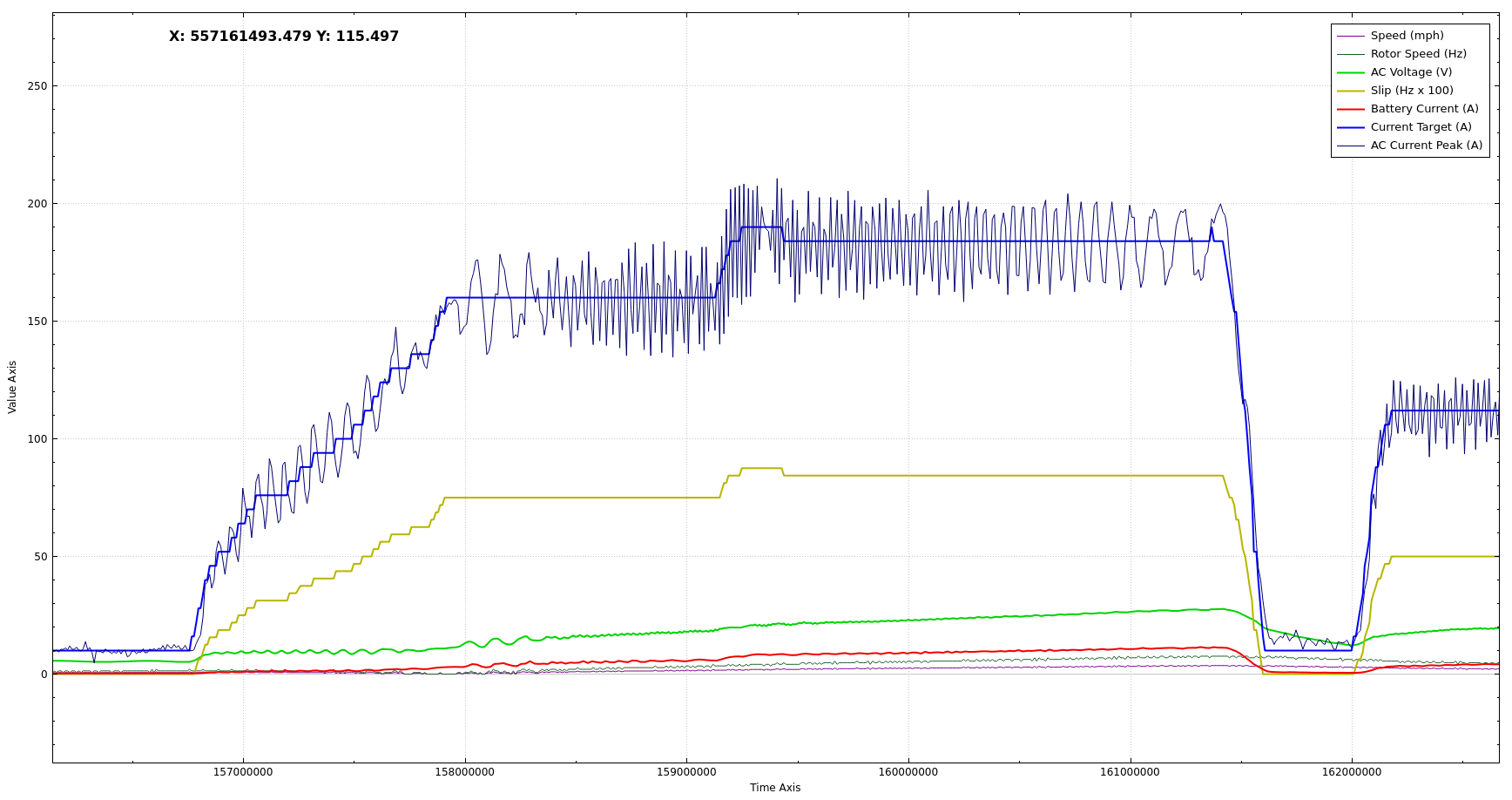Click the 0 tick label on value axis
This screenshot has width=1512, height=800.
pyautogui.click(x=44, y=675)
